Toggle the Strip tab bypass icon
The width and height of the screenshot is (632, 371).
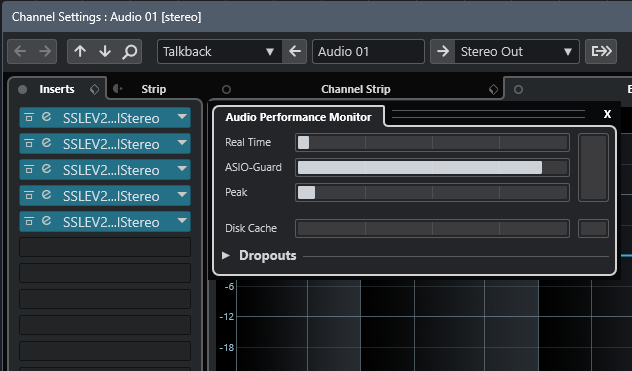(x=117, y=89)
